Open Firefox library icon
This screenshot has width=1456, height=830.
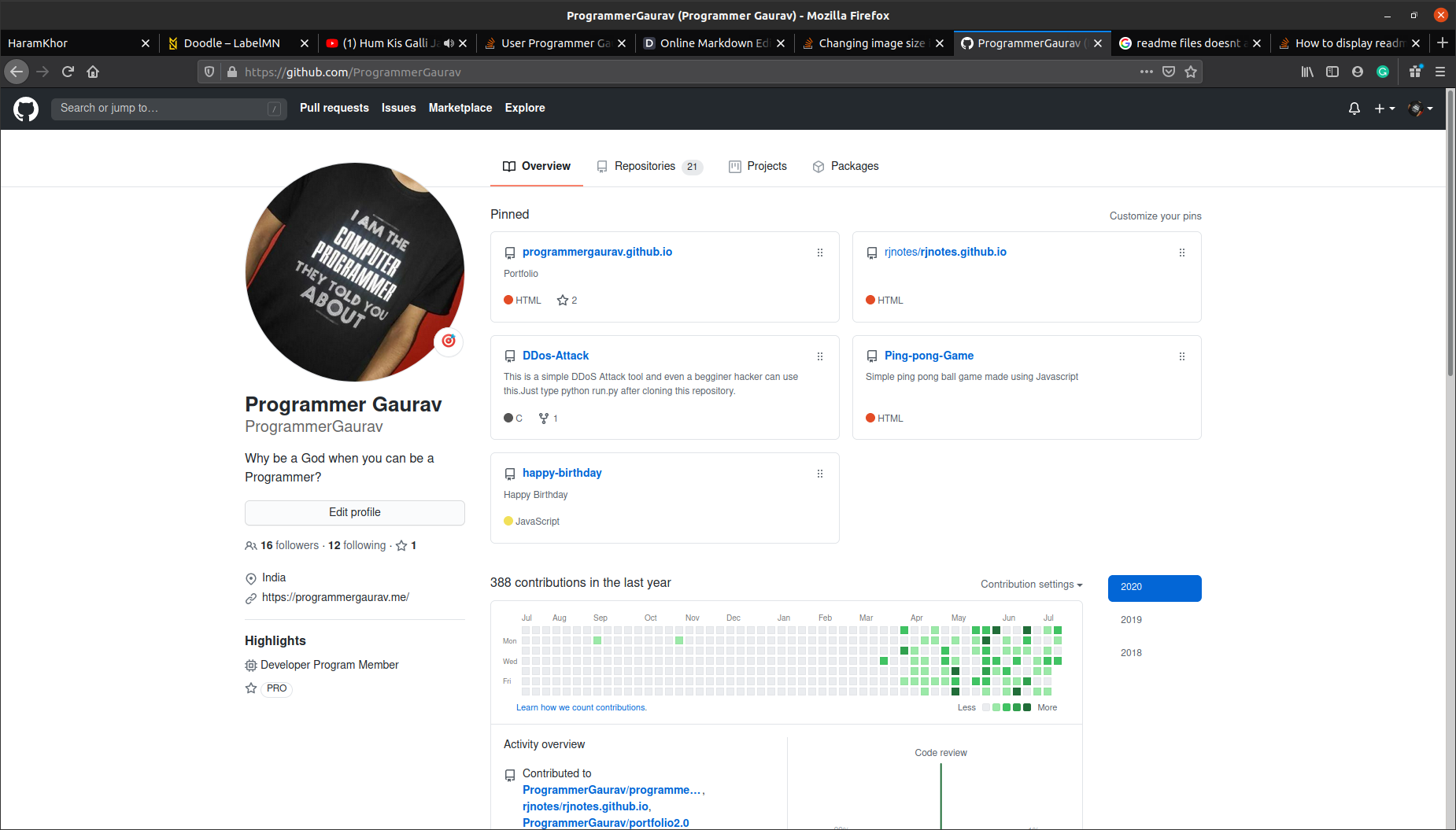pos(1307,72)
